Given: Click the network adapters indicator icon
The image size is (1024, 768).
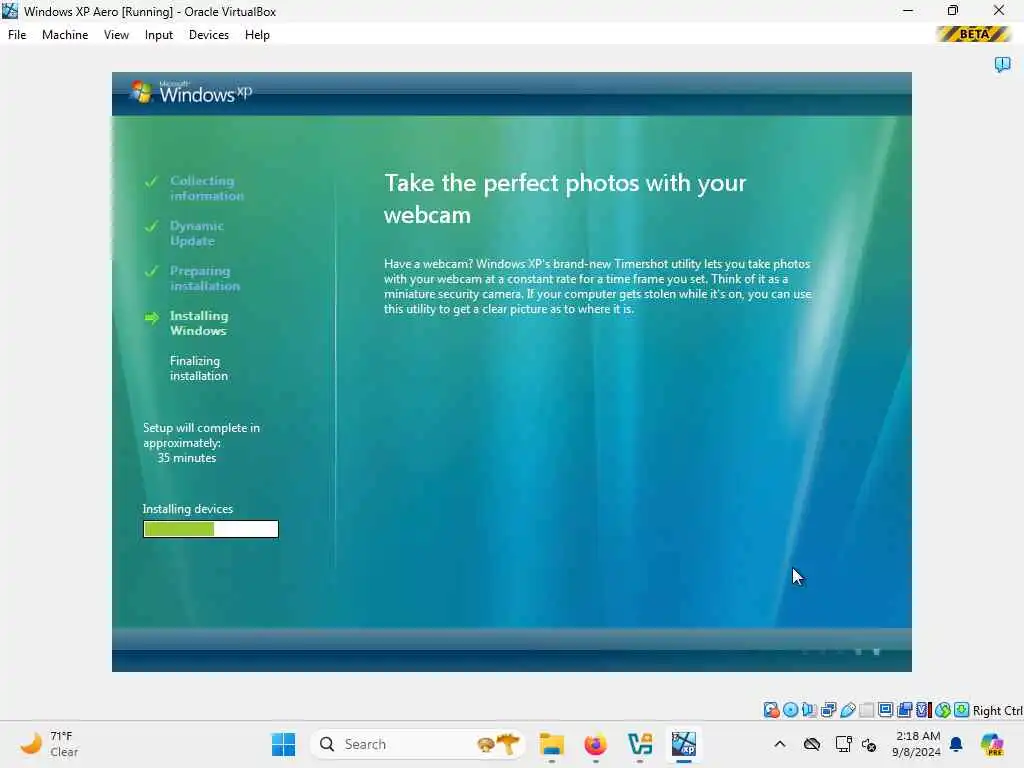Looking at the screenshot, I should (x=829, y=710).
